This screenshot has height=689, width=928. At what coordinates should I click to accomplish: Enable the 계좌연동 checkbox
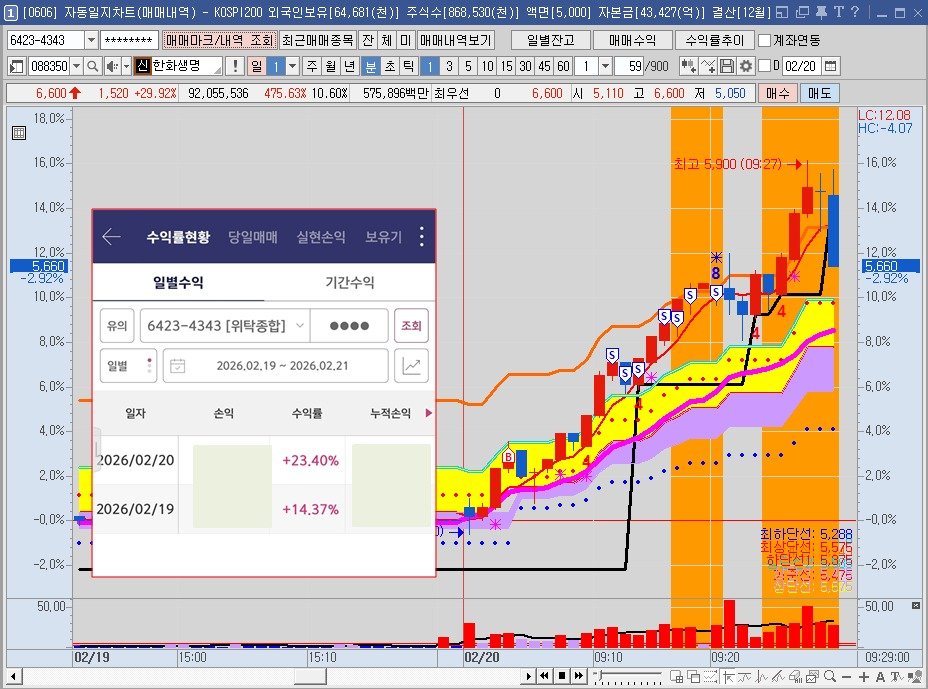[765, 40]
